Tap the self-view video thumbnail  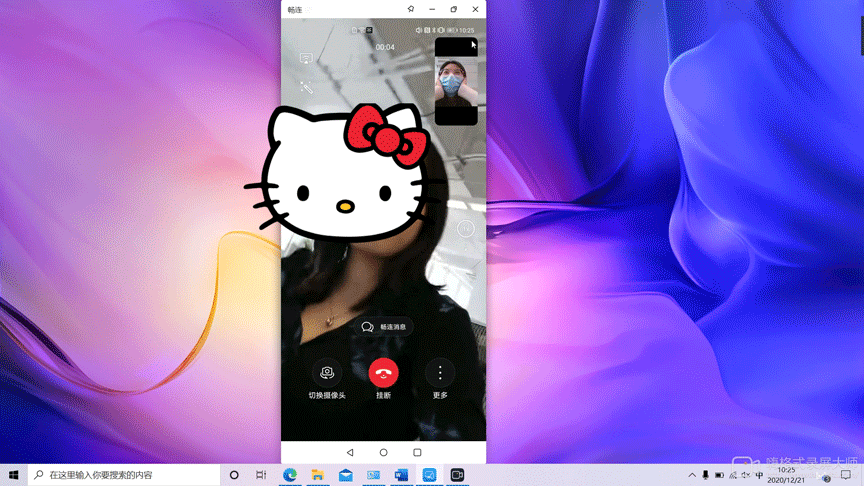click(456, 82)
